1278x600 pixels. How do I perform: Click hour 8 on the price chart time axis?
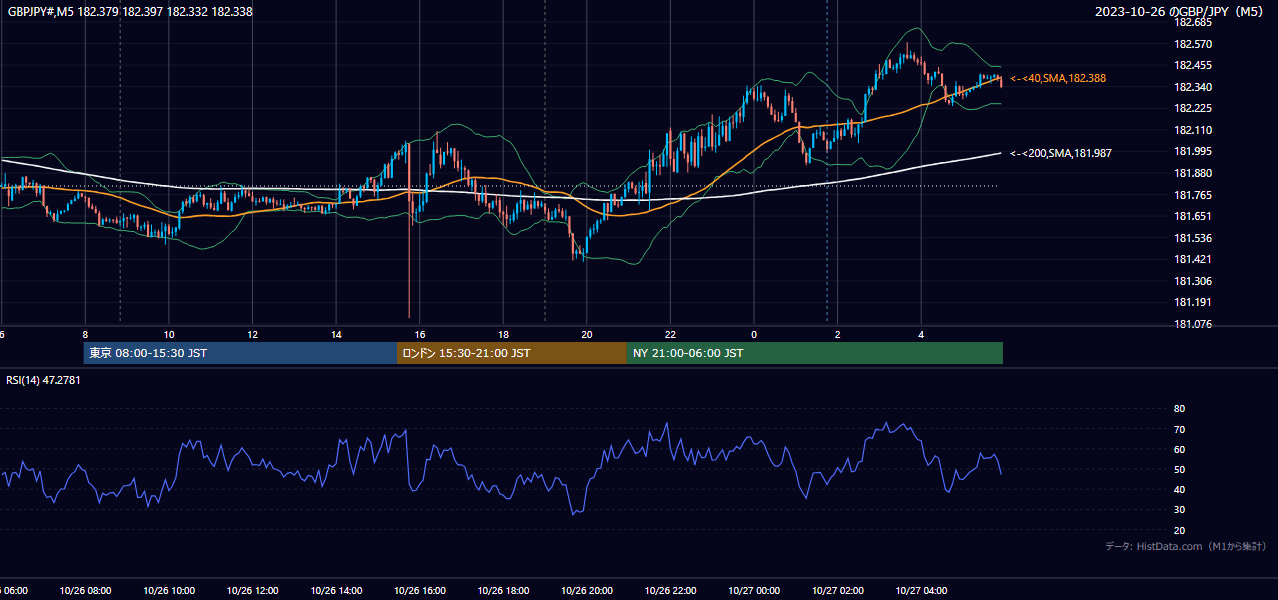click(85, 335)
